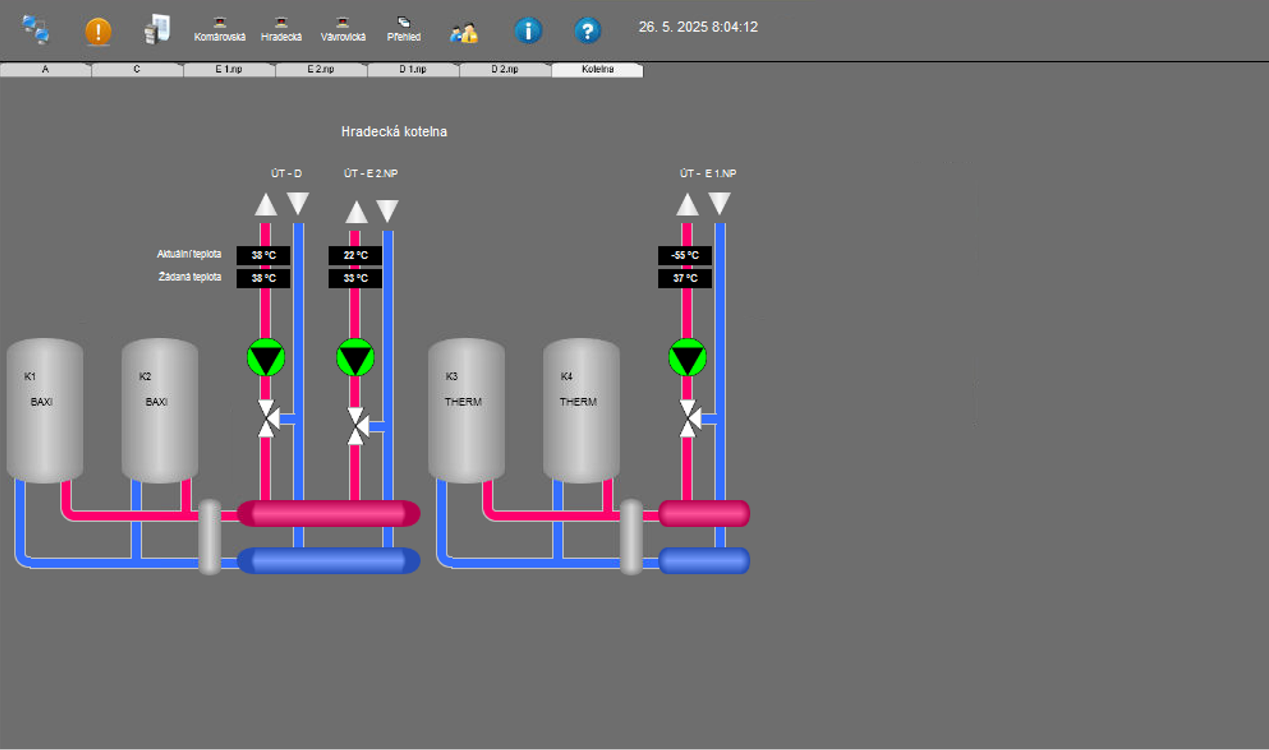Open the orange alarm warning icon
The image size is (1269, 750).
[x=98, y=31]
